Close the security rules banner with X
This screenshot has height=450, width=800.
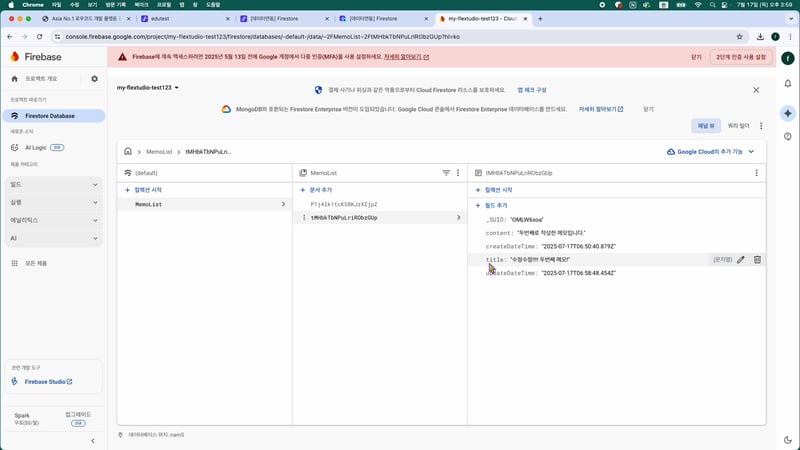(756, 89)
